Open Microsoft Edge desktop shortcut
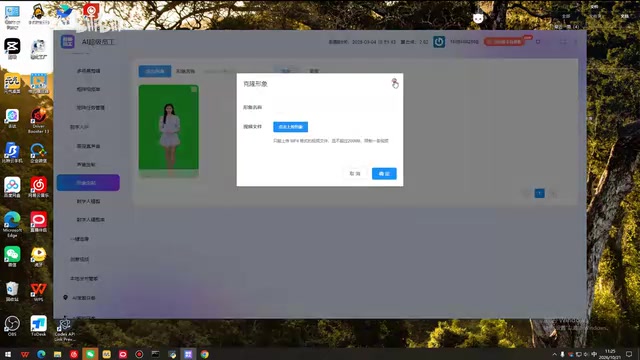Screen dimensions: 640x360 tap(12, 224)
